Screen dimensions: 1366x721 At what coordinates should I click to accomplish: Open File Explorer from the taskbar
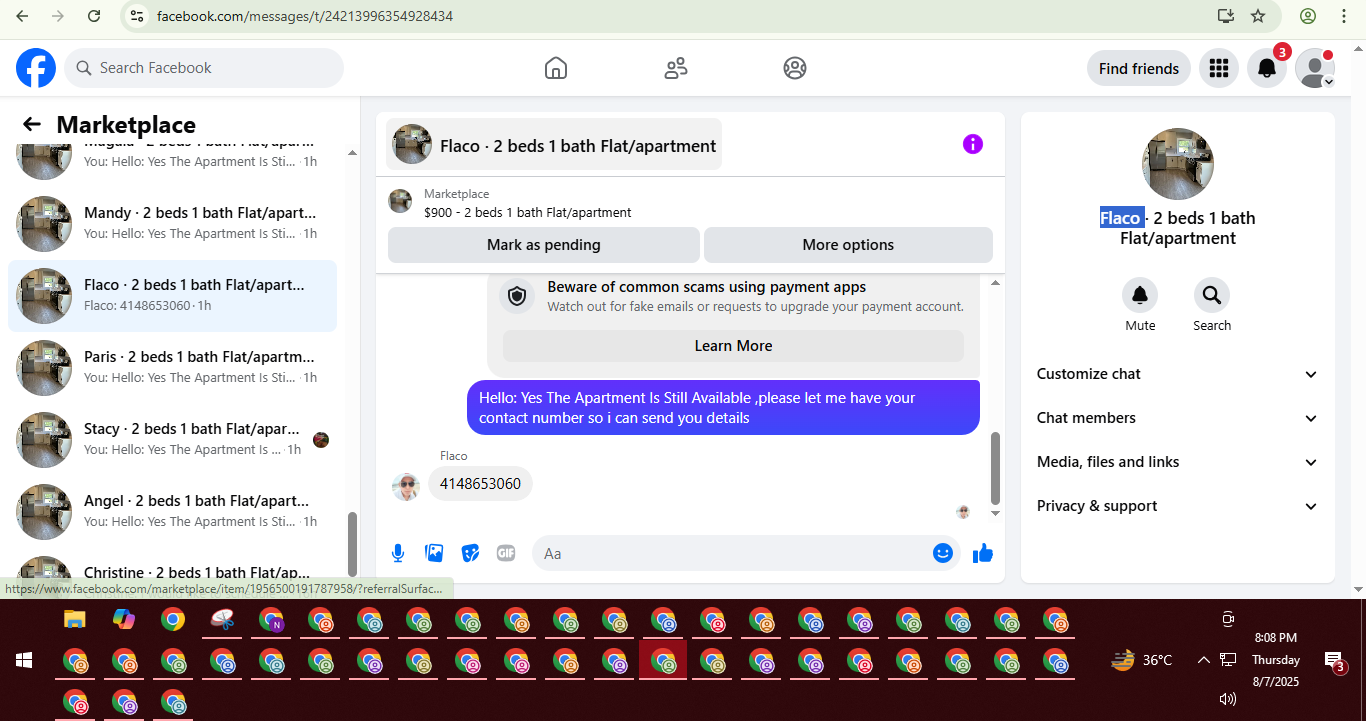click(x=75, y=619)
